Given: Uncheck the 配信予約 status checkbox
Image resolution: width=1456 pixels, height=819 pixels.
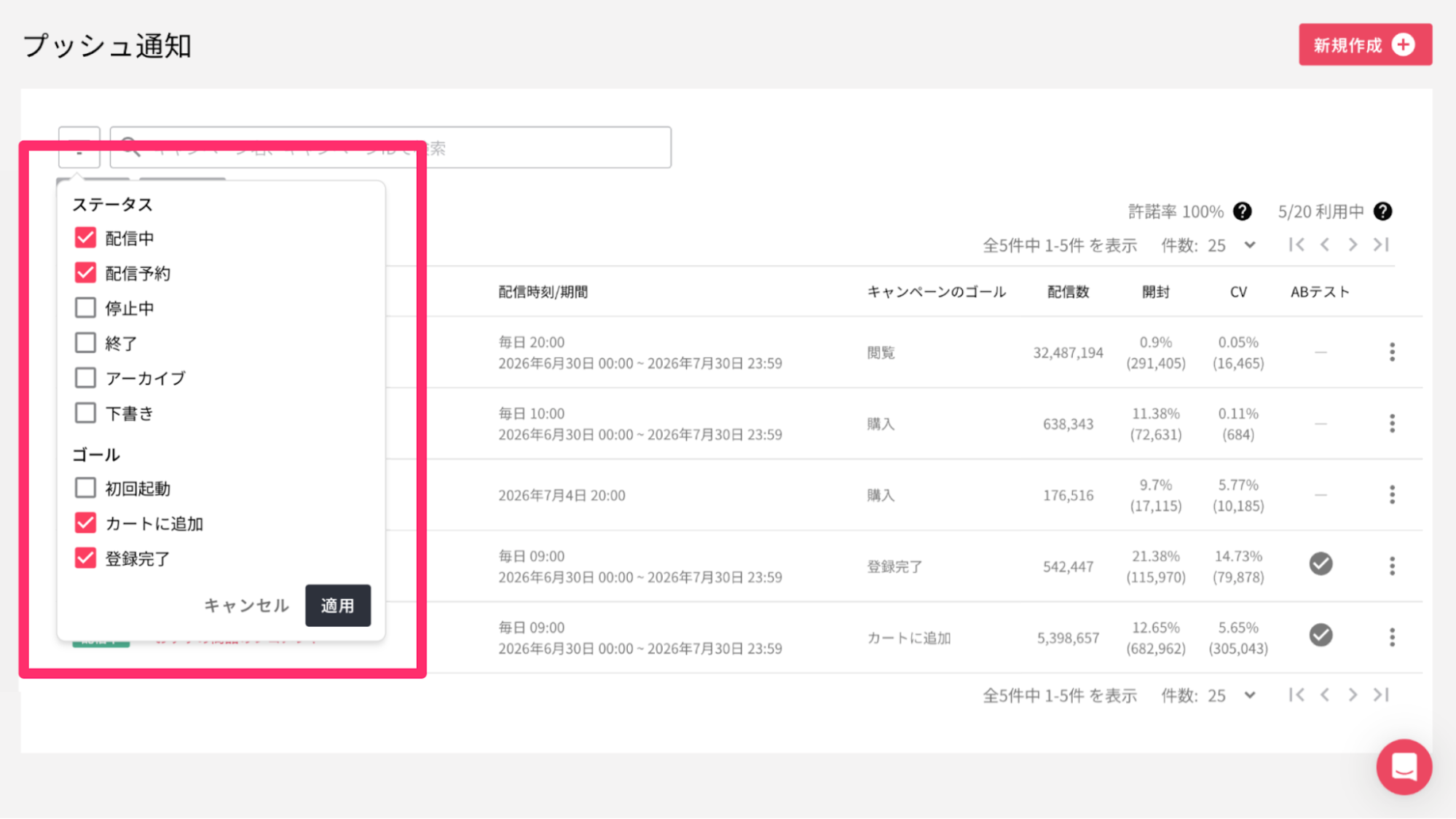Looking at the screenshot, I should pyautogui.click(x=85, y=273).
